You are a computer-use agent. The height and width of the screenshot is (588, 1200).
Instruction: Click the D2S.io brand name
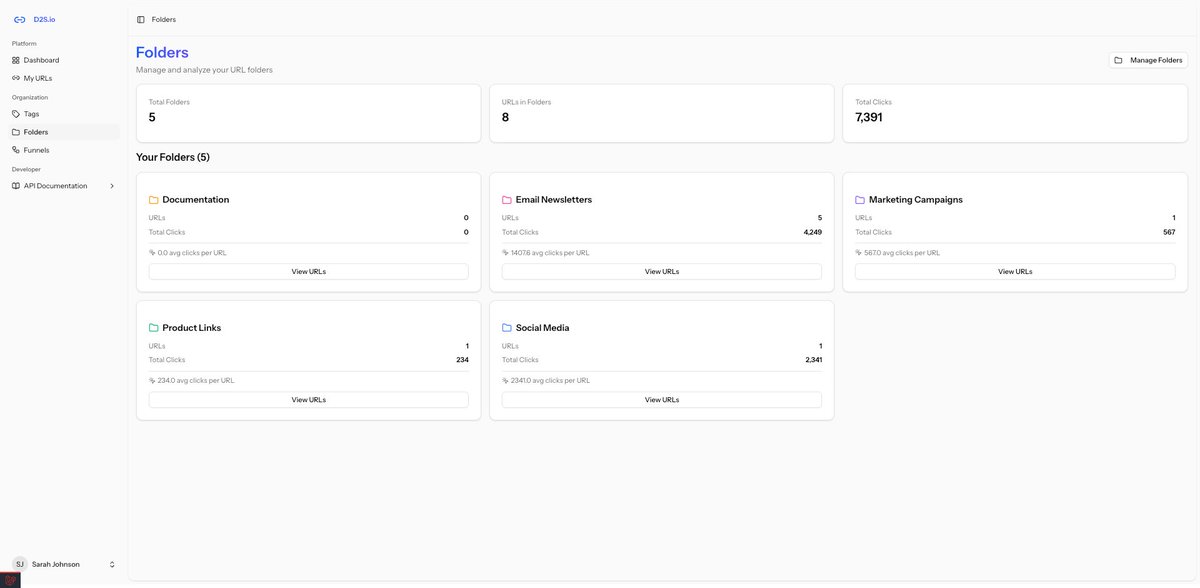(44, 19)
